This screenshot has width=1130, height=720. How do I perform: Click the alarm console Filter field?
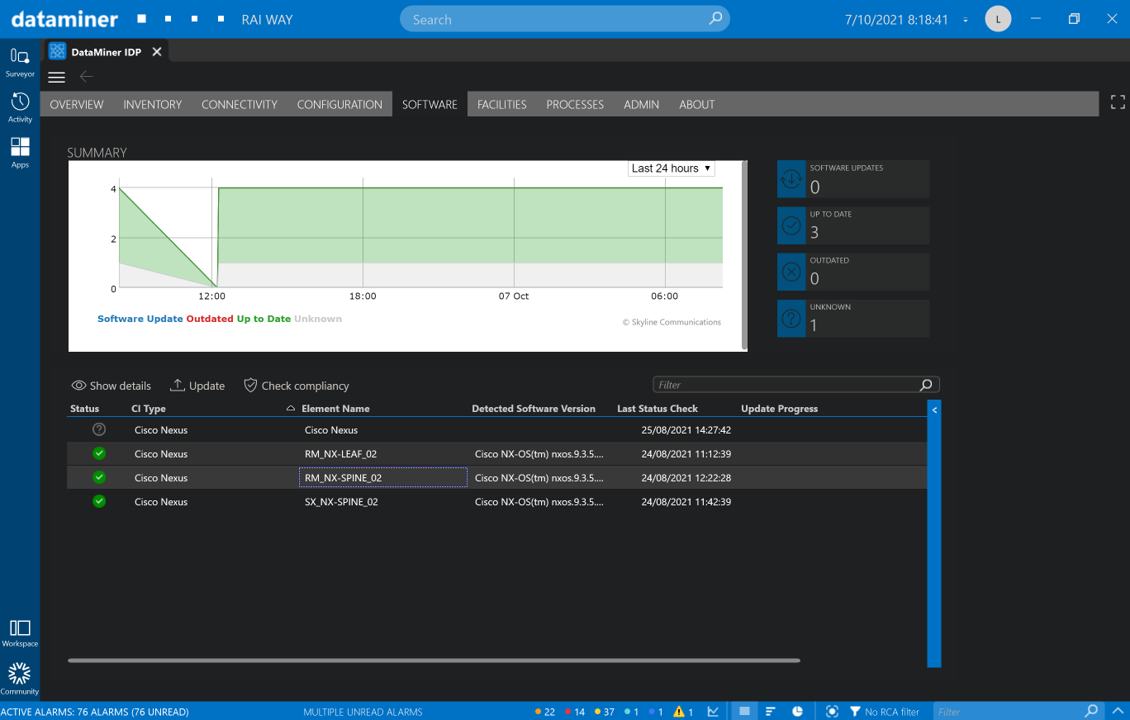[x=1018, y=711]
